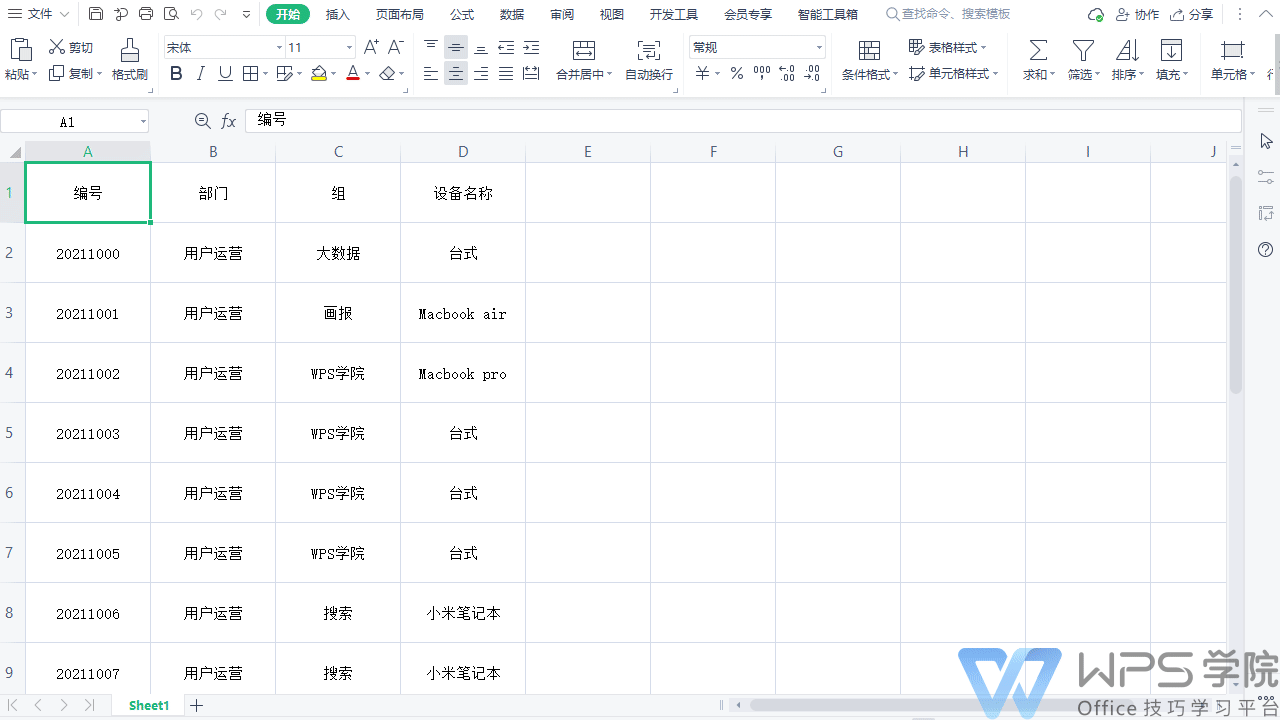Open the Cell Style (单元格样式) dropdown
The image size is (1280, 720).
coord(954,73)
